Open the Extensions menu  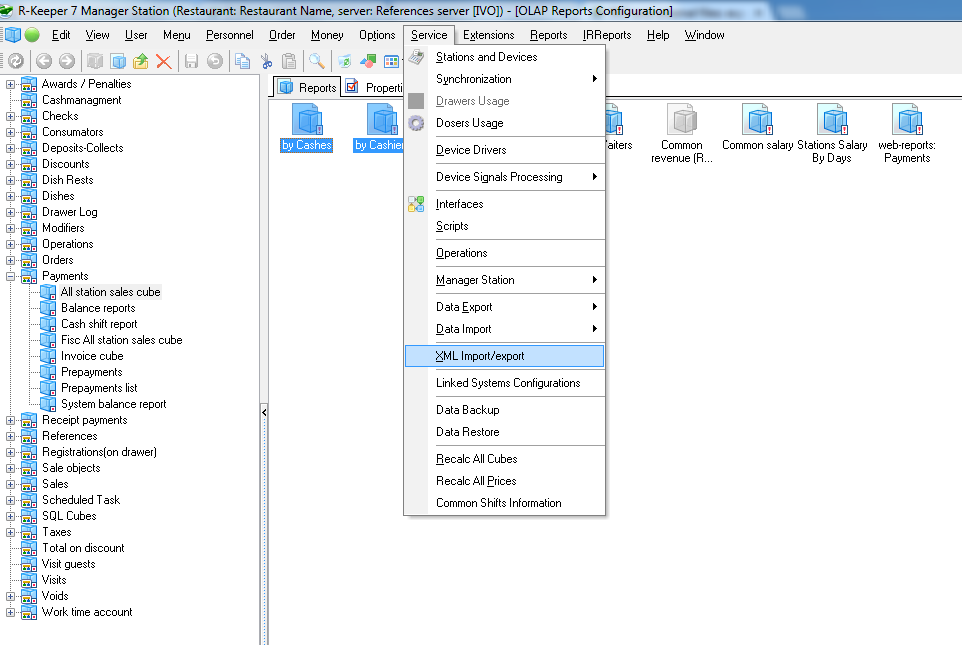[x=488, y=35]
